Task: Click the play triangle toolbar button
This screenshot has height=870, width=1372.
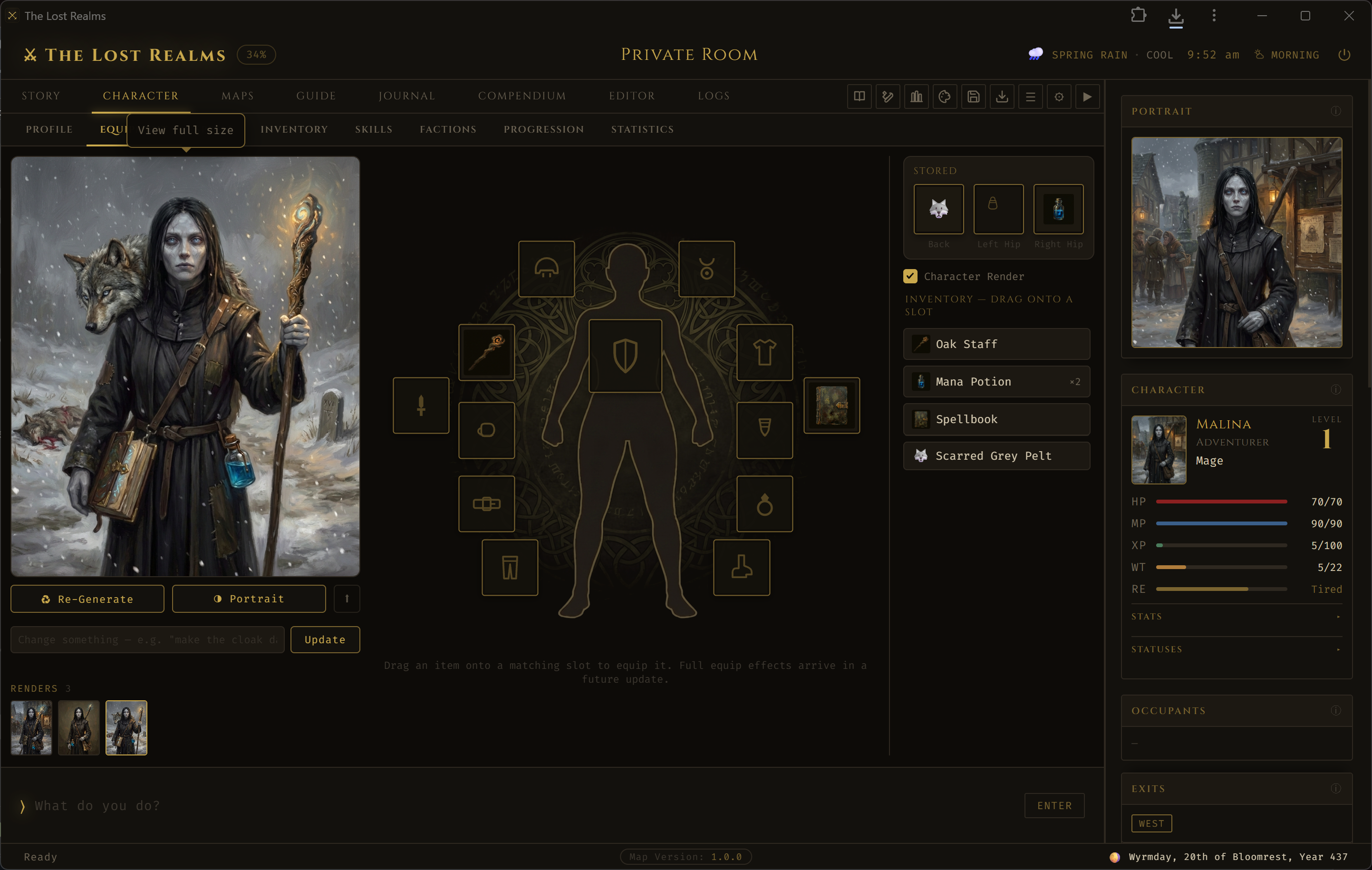Action: [1087, 97]
